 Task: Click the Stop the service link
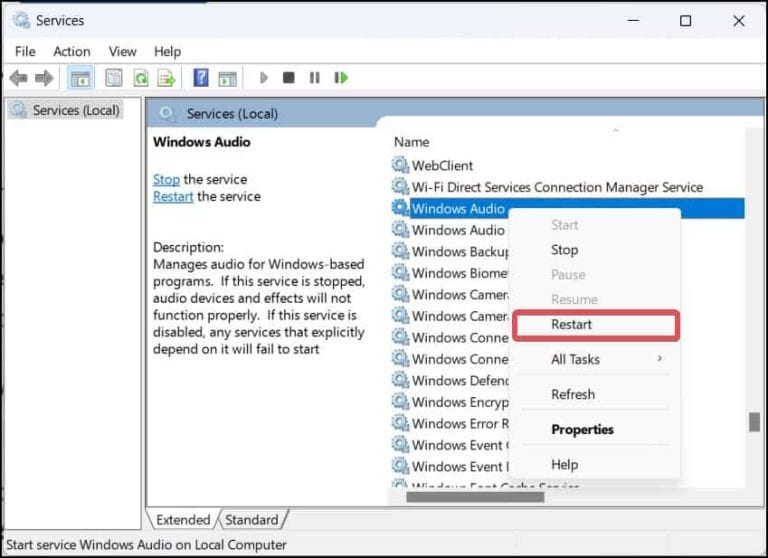tap(166, 180)
